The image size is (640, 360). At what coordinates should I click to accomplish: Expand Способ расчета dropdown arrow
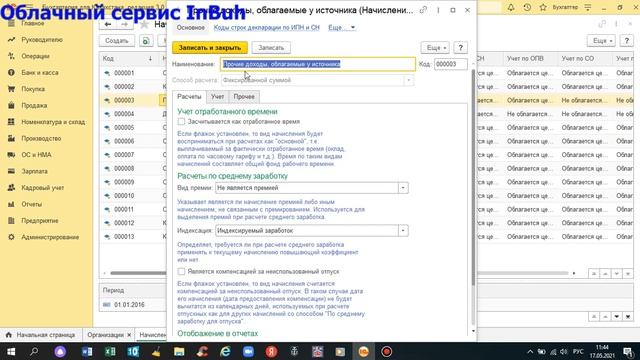tap(409, 80)
